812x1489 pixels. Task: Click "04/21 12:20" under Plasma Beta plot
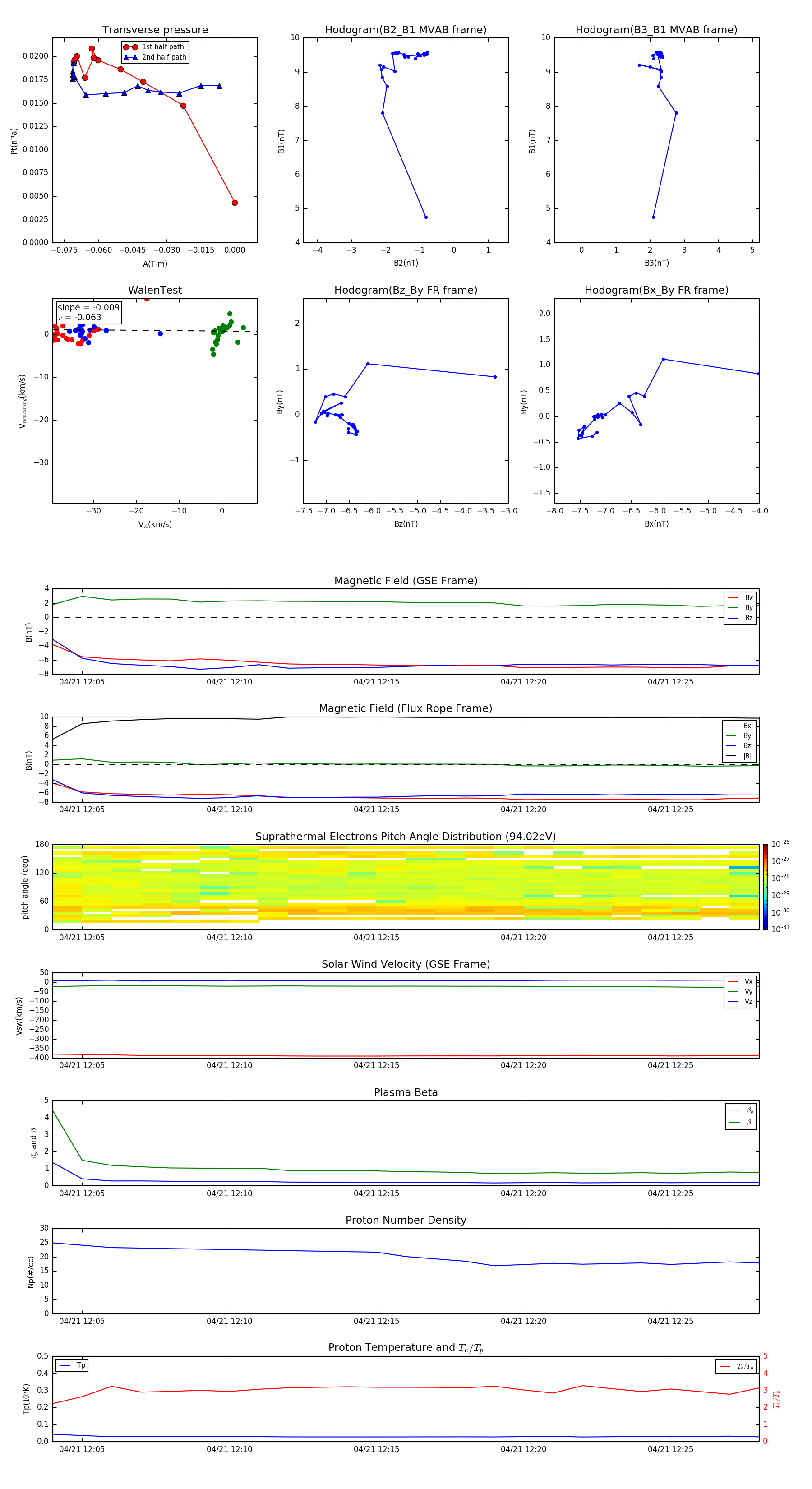[x=524, y=1193]
